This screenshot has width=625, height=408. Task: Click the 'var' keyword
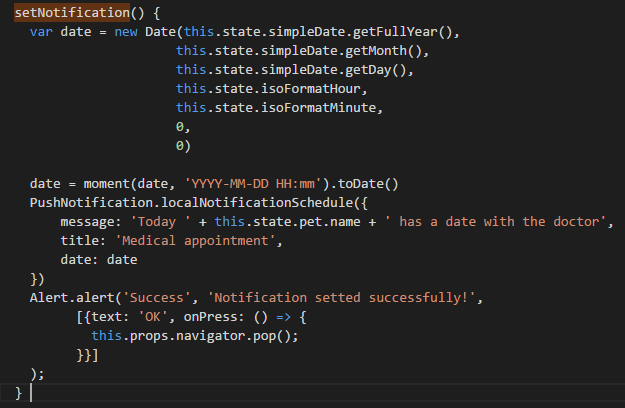tap(41, 32)
